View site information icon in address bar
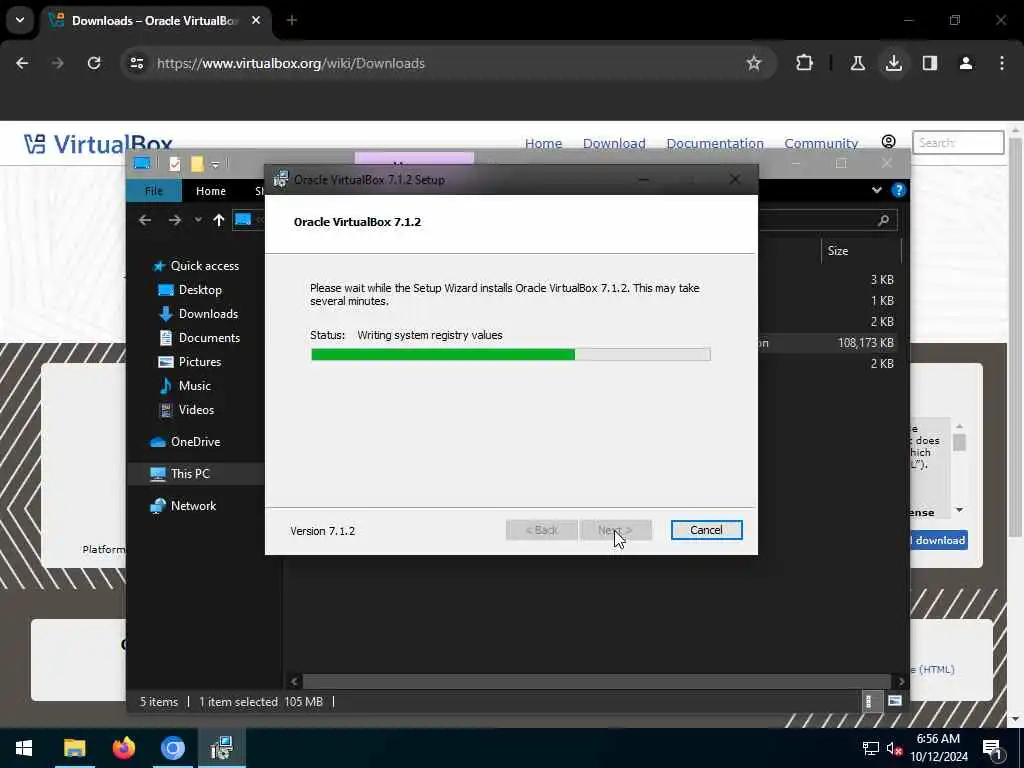Image resolution: width=1024 pixels, height=768 pixels. (x=137, y=63)
